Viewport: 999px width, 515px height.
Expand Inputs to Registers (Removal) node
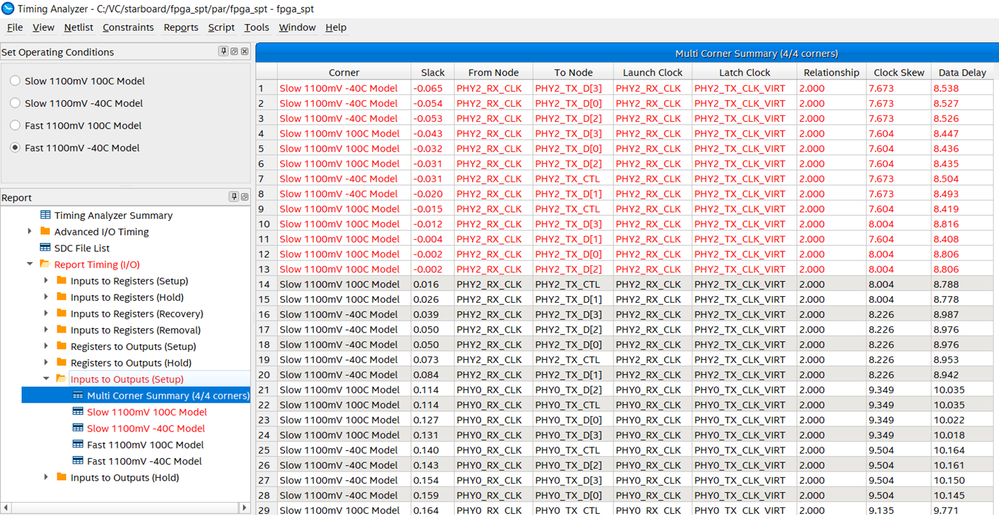[46, 330]
